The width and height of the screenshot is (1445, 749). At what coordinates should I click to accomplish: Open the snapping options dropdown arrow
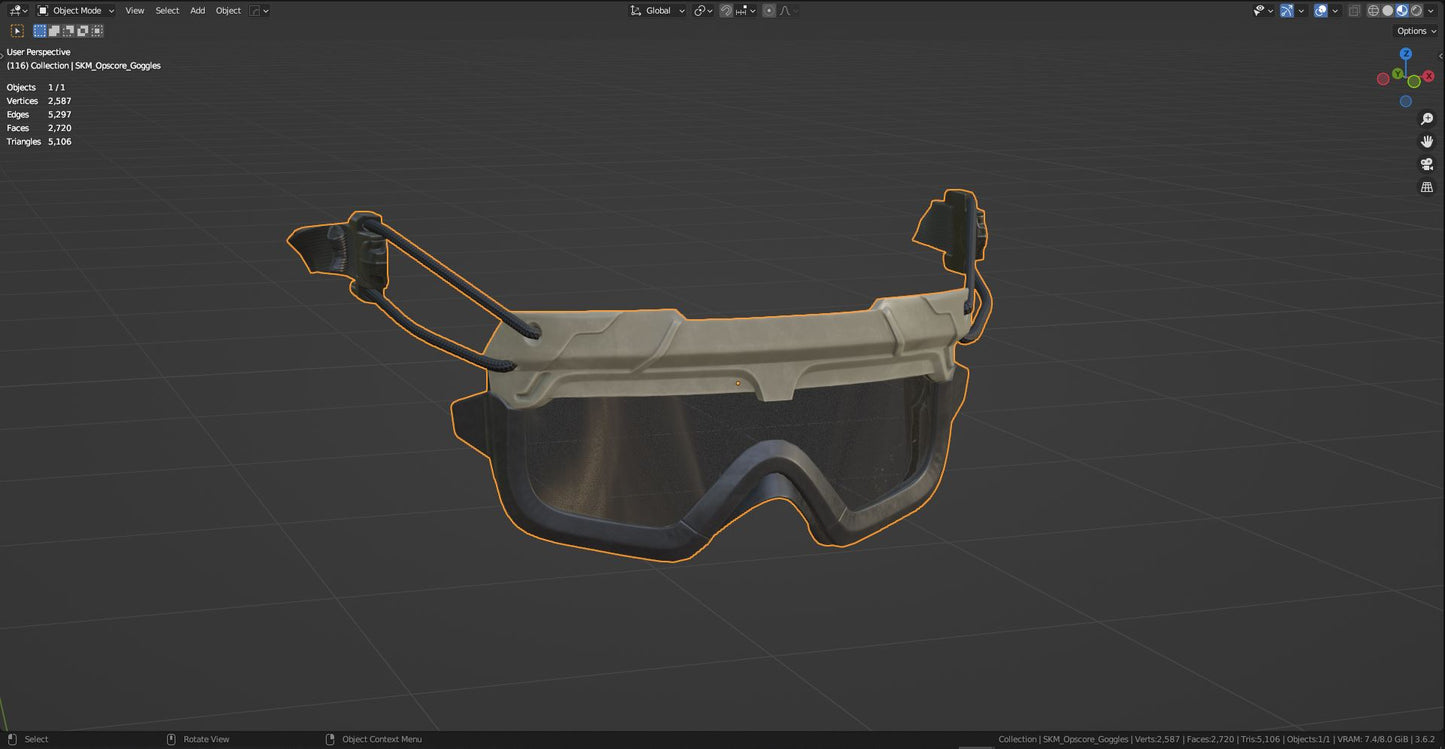(752, 10)
